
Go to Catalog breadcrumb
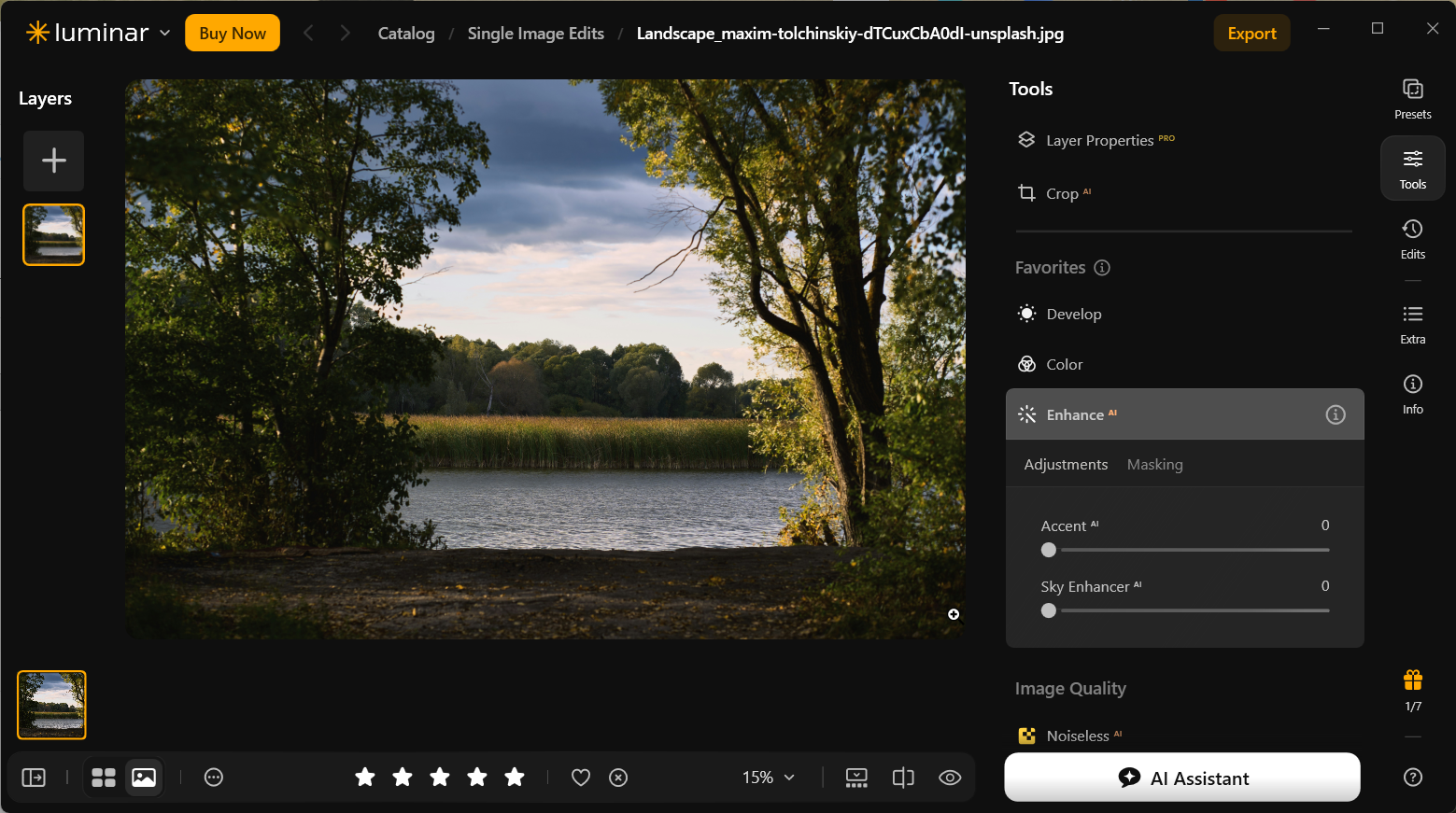(406, 34)
